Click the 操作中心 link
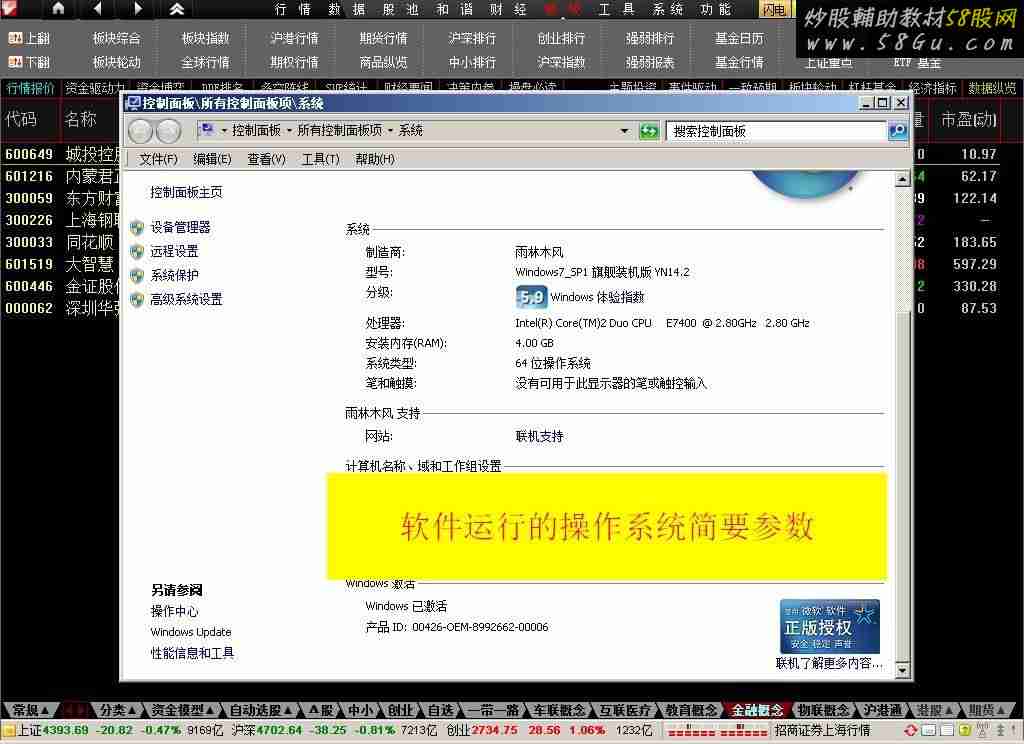Screen dimensions: 1024x744 click(174, 611)
